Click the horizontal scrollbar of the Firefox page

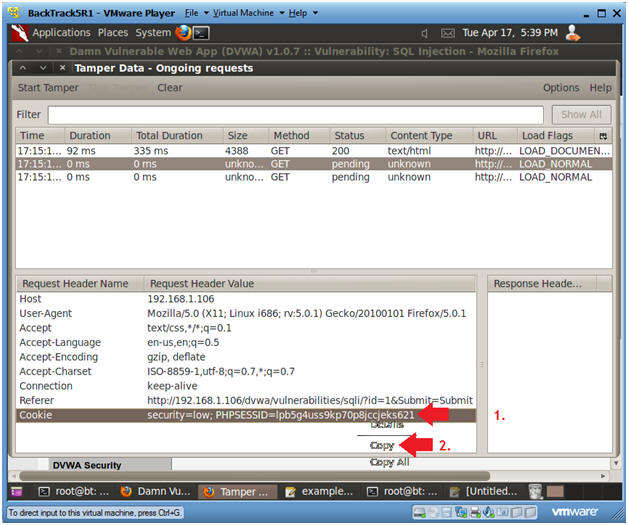(254, 476)
